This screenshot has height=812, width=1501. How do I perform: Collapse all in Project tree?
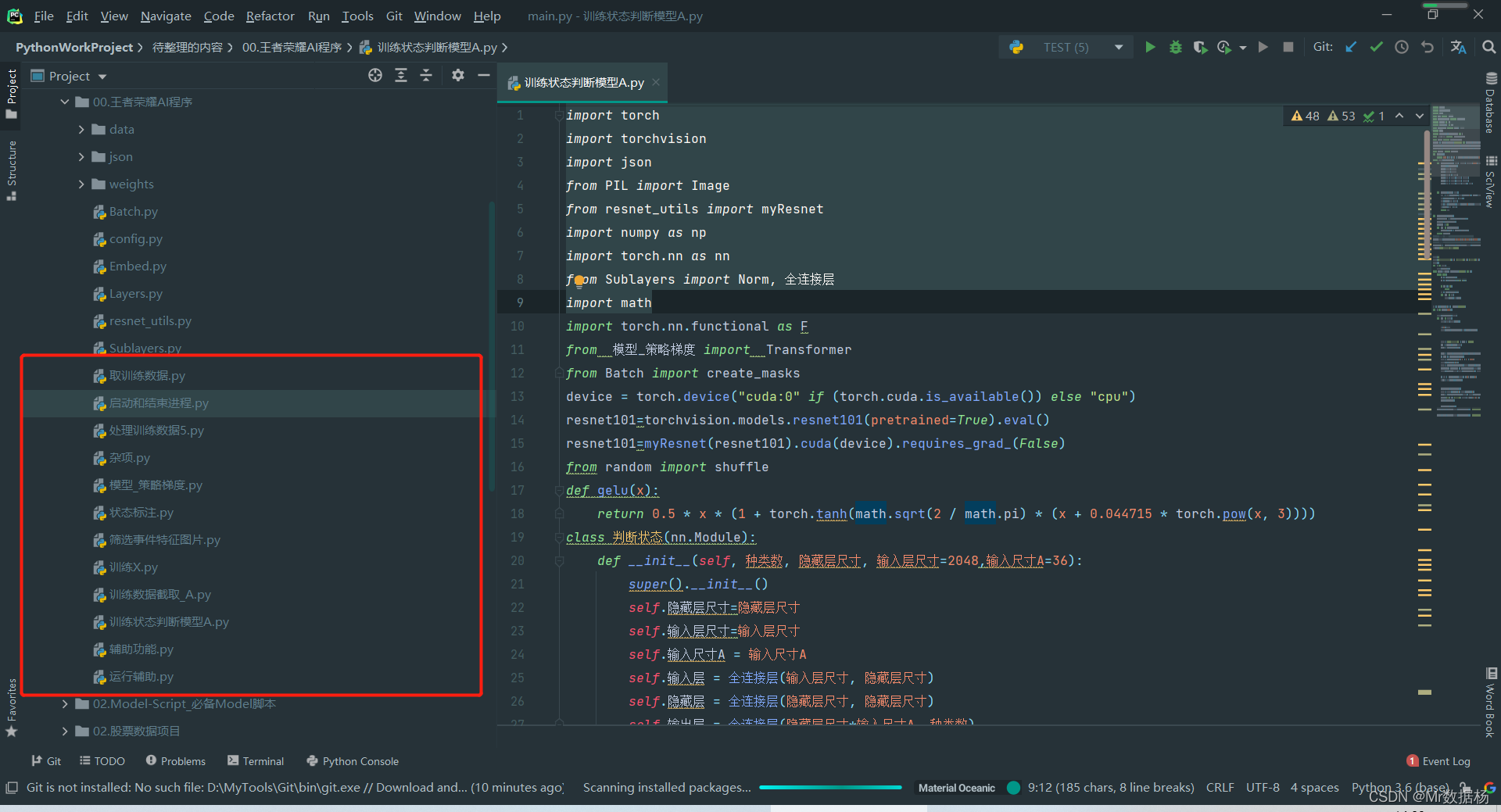[426, 75]
